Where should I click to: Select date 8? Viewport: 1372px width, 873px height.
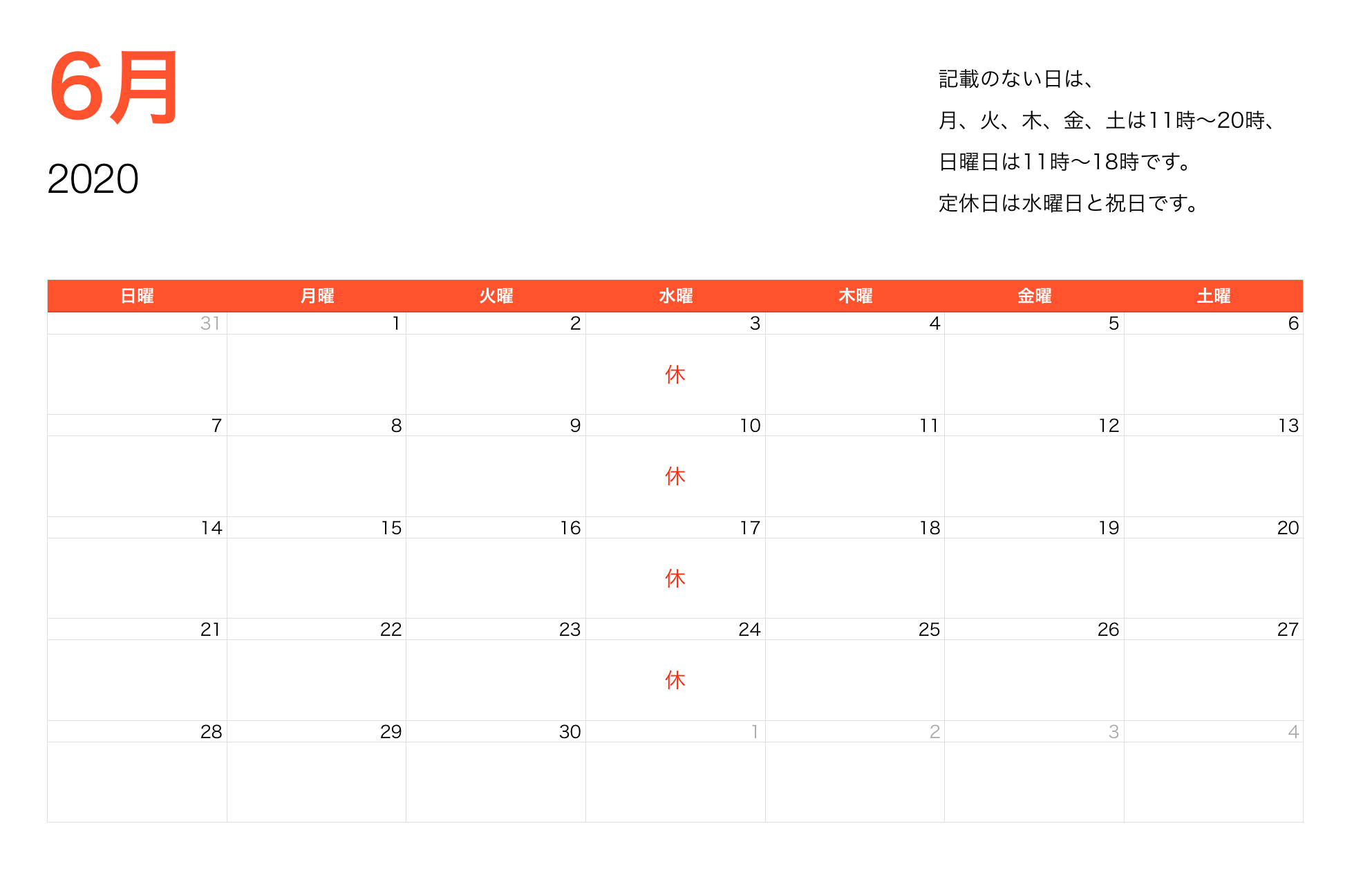[396, 426]
